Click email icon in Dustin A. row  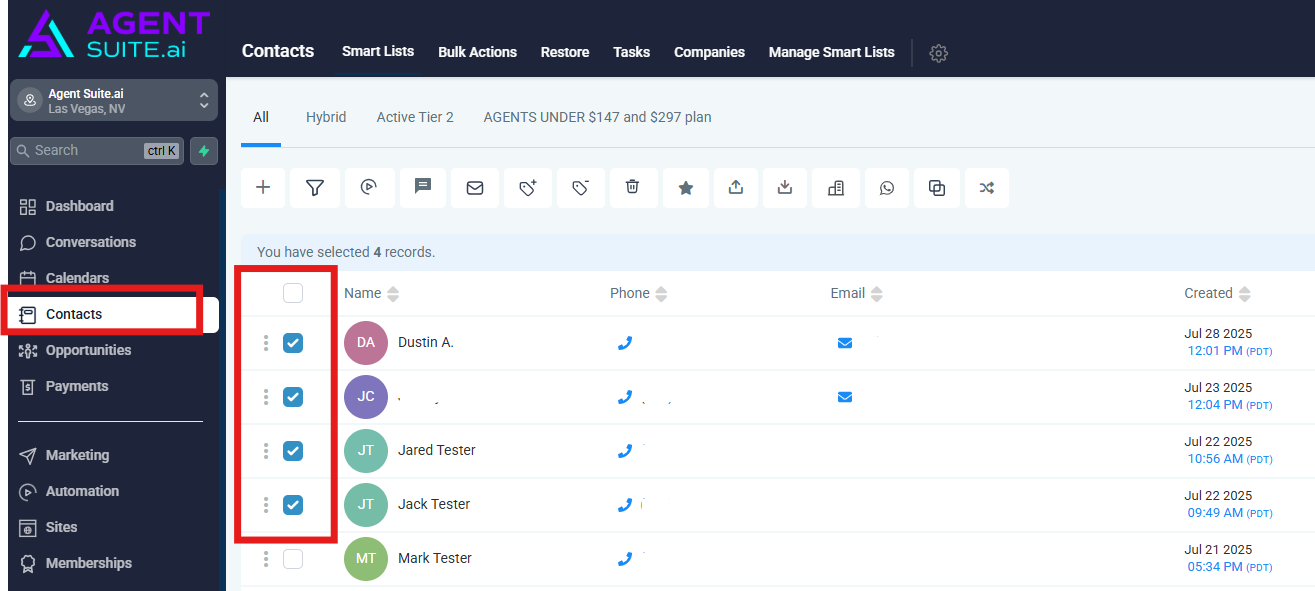[x=845, y=343]
